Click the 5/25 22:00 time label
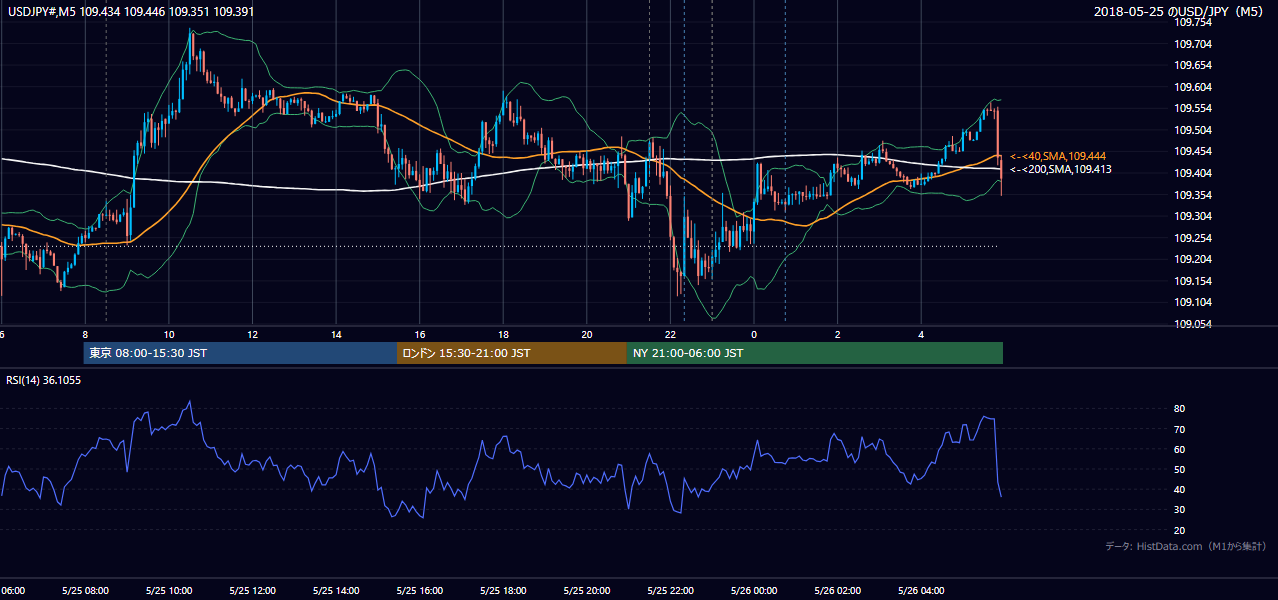Image resolution: width=1278 pixels, height=600 pixels. [x=670, y=591]
